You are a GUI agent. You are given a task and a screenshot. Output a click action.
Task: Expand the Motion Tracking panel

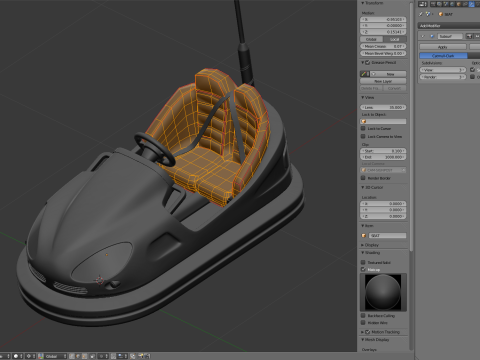click(x=363, y=332)
